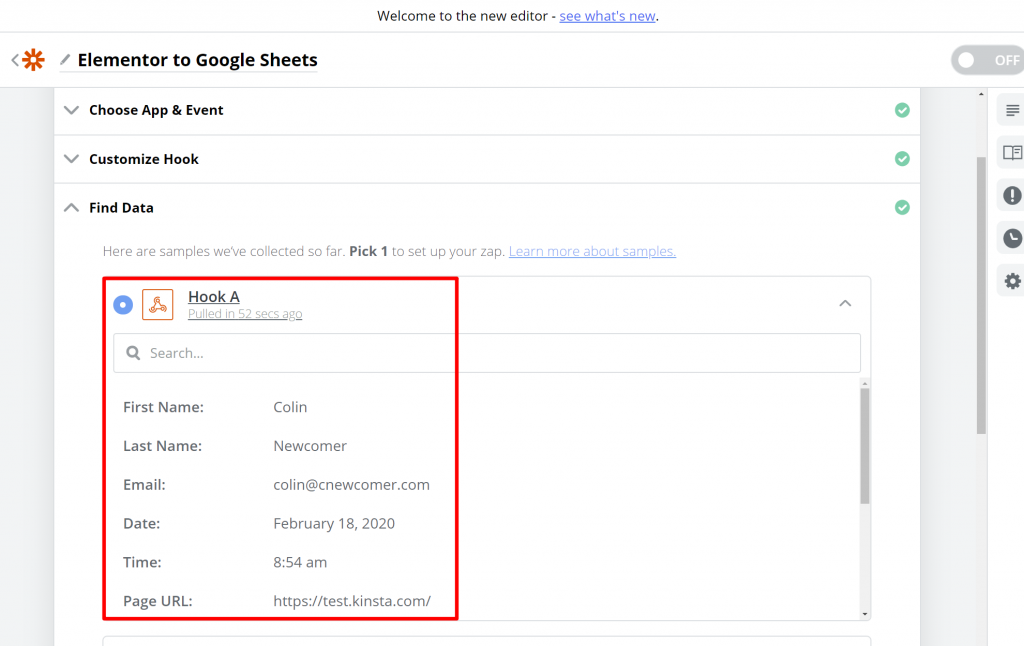Expand the Choose App & Event section
This screenshot has height=646, width=1024.
pyautogui.click(x=71, y=110)
